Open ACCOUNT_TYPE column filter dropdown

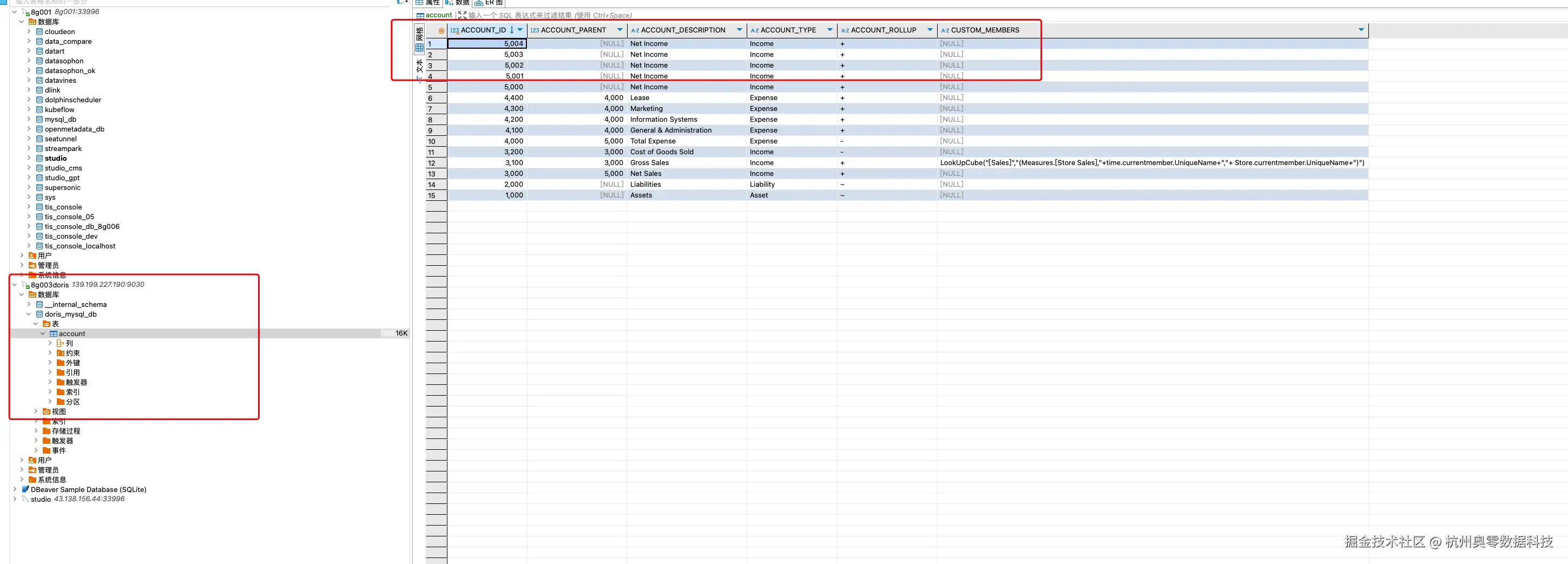coord(829,30)
